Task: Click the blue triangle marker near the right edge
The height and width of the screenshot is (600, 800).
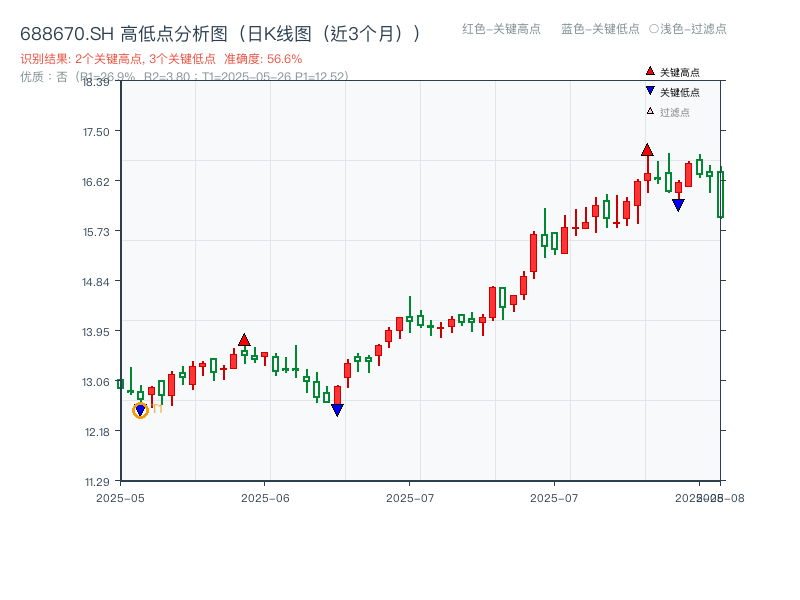Action: (678, 204)
